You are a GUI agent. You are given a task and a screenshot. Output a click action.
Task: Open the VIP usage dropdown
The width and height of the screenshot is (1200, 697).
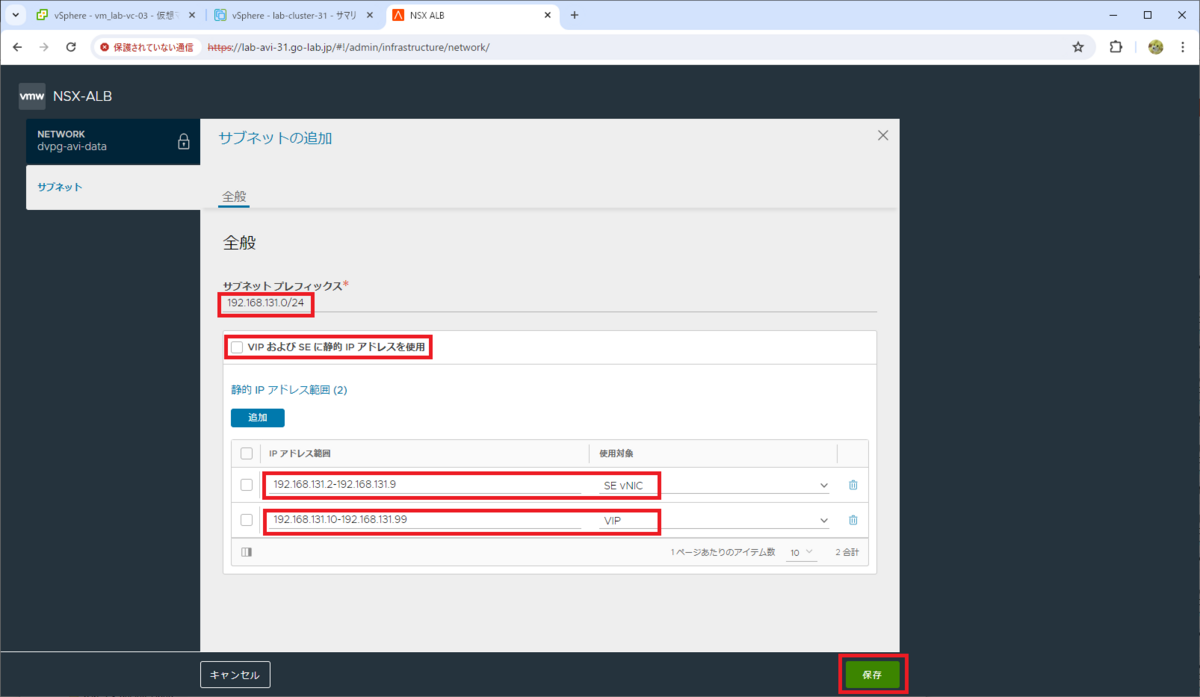pyautogui.click(x=714, y=520)
